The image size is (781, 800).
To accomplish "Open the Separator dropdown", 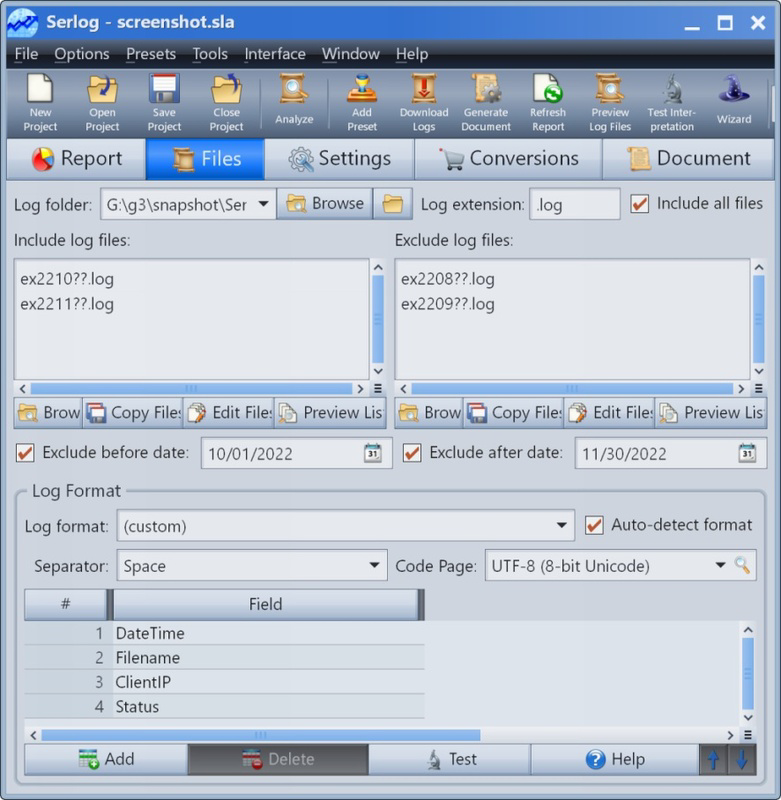I will (374, 565).
